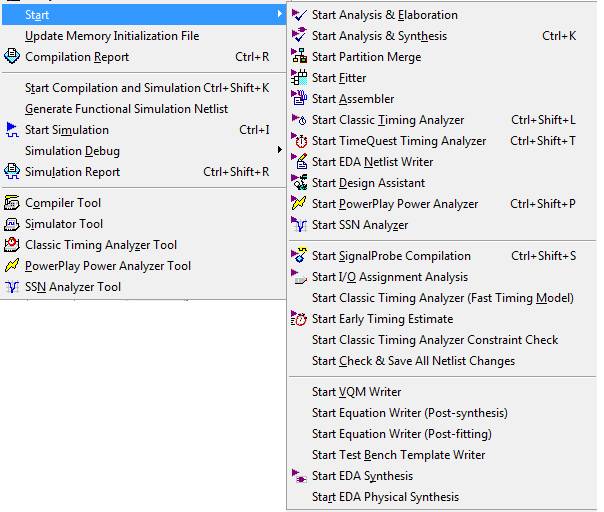Image resolution: width=604 pixels, height=512 pixels.
Task: Launch Start EDA Physical Synthesis
Action: coord(385,497)
